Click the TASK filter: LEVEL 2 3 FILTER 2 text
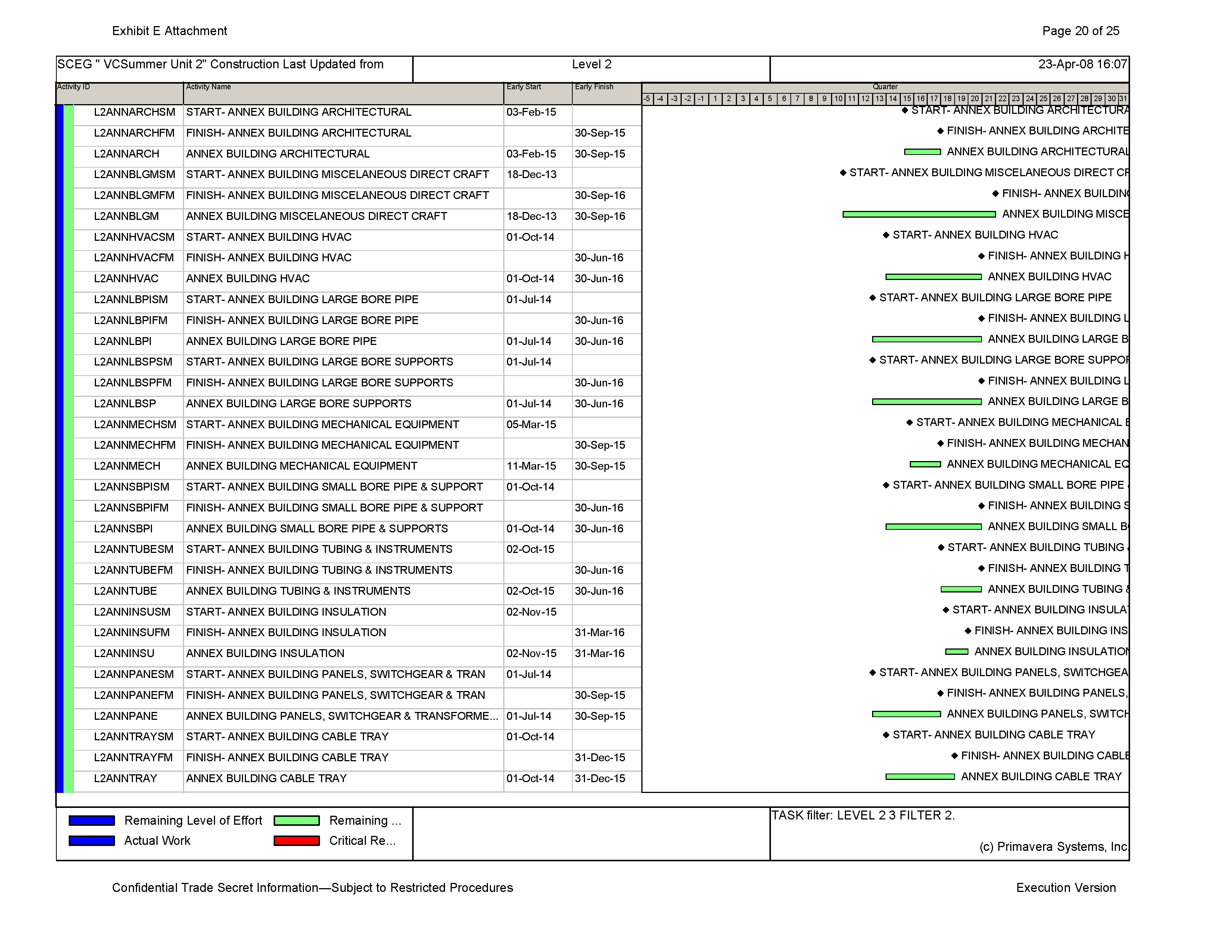 coord(863,815)
